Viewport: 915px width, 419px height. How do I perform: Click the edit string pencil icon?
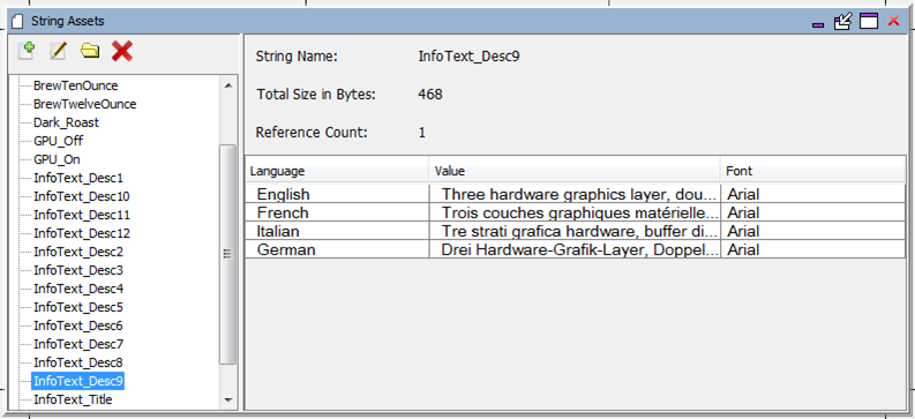click(x=58, y=51)
